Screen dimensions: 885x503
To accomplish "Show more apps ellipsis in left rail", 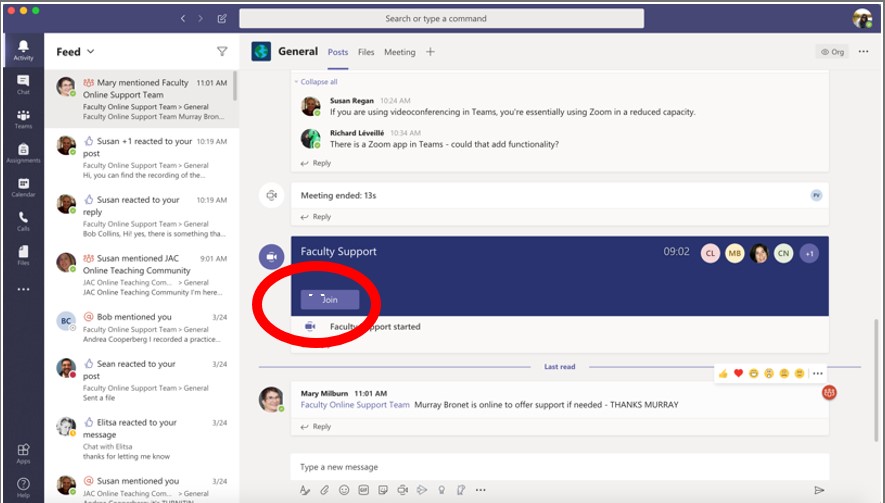I will 23,289.
